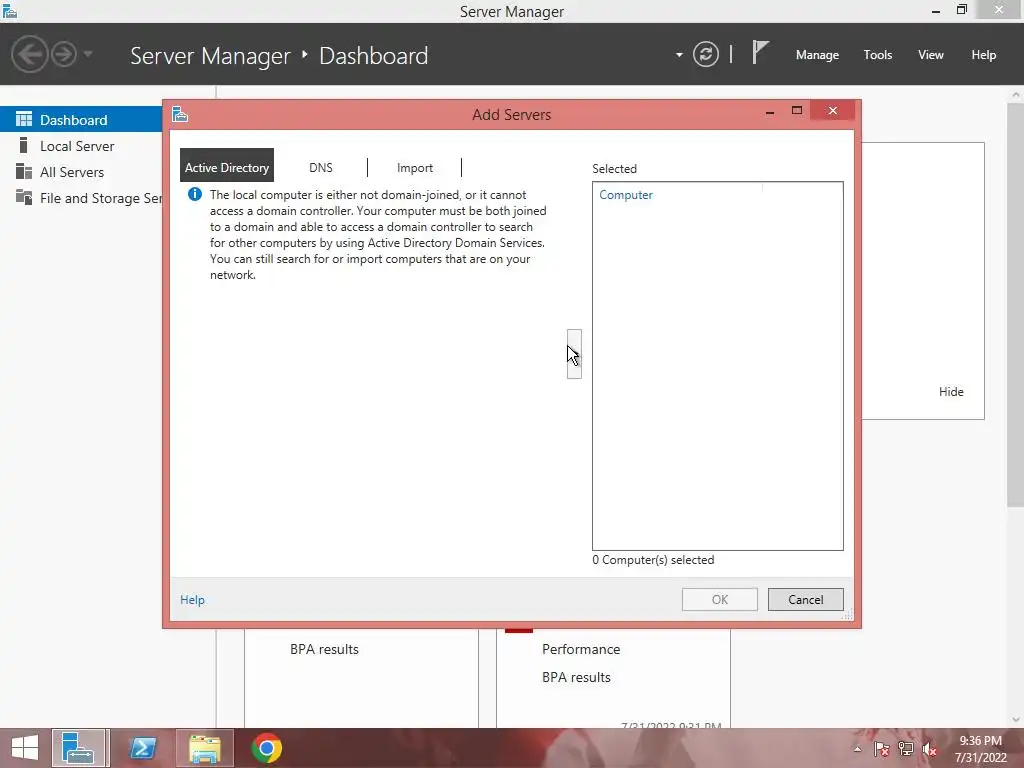Click the forward navigation arrow in Server Manager
The image size is (1024, 768).
[x=64, y=54]
